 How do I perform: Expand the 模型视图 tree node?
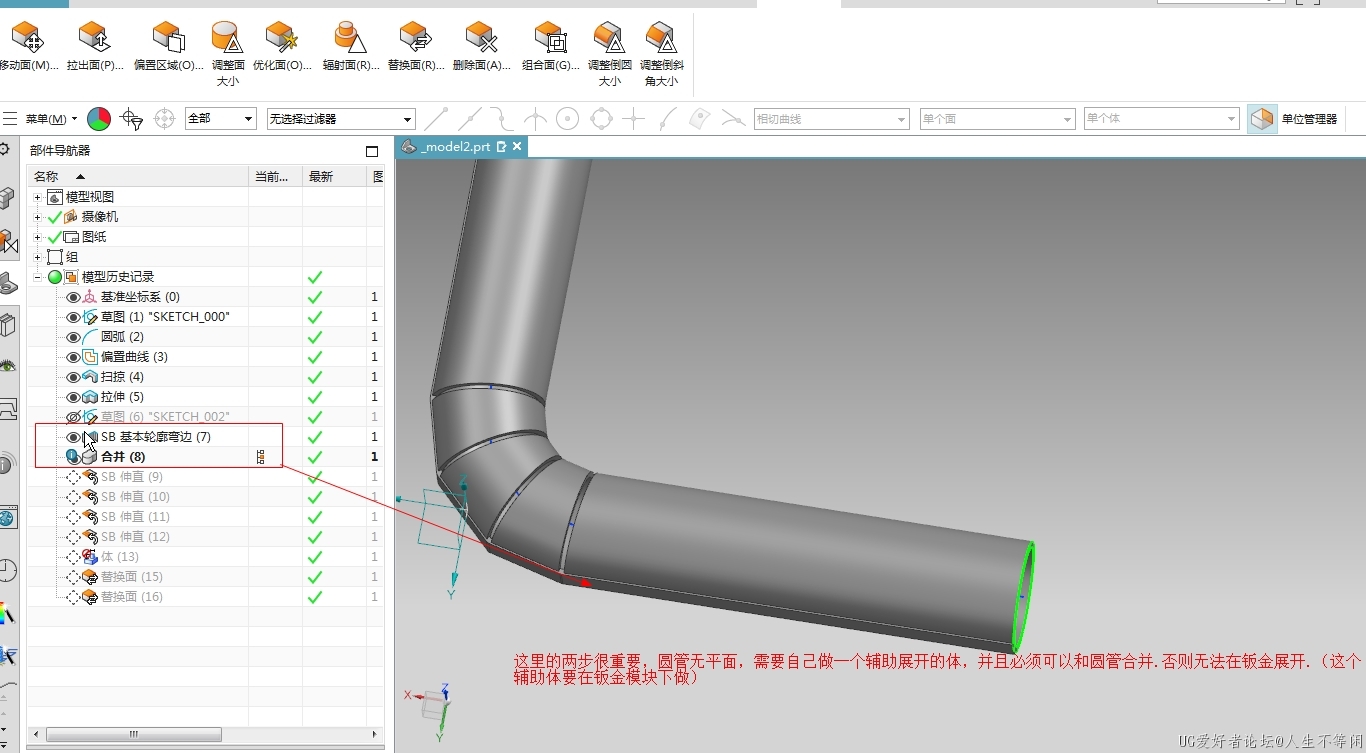[x=38, y=197]
